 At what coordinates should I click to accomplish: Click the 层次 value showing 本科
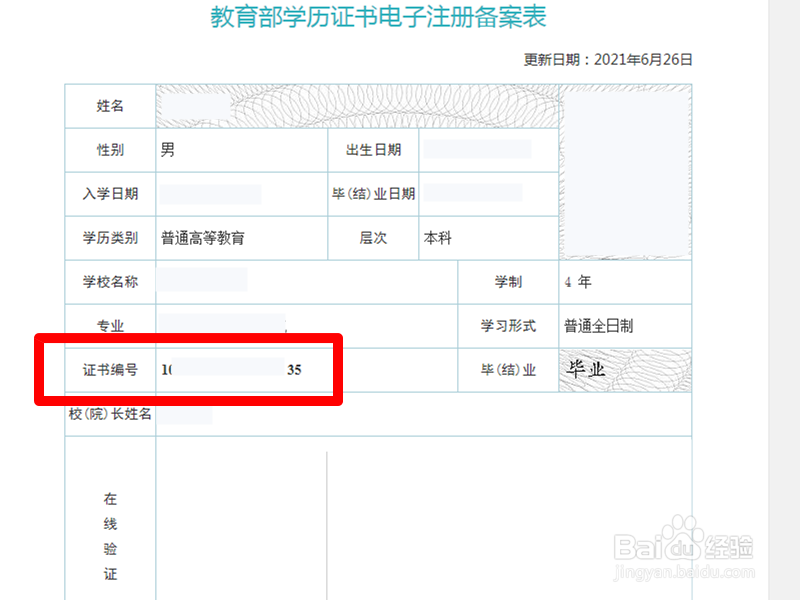[x=435, y=238]
